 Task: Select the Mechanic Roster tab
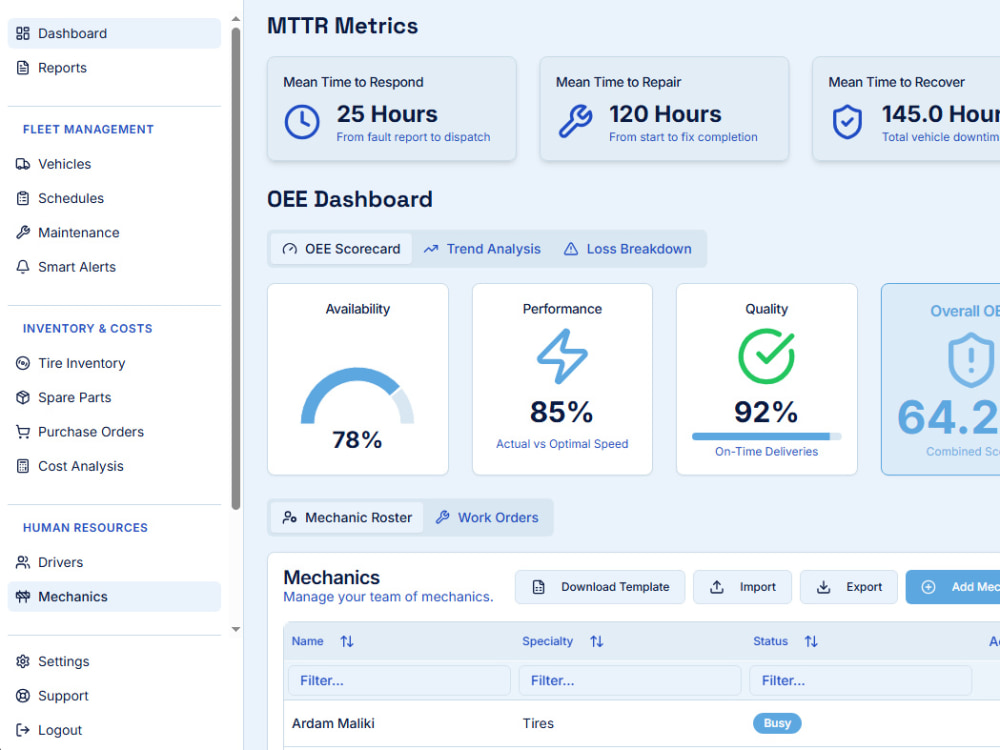347,517
